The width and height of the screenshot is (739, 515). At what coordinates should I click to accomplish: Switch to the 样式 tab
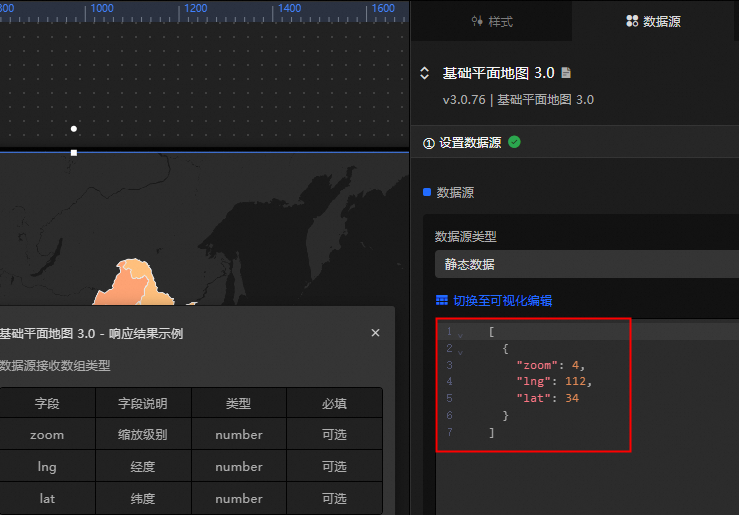(x=492, y=22)
